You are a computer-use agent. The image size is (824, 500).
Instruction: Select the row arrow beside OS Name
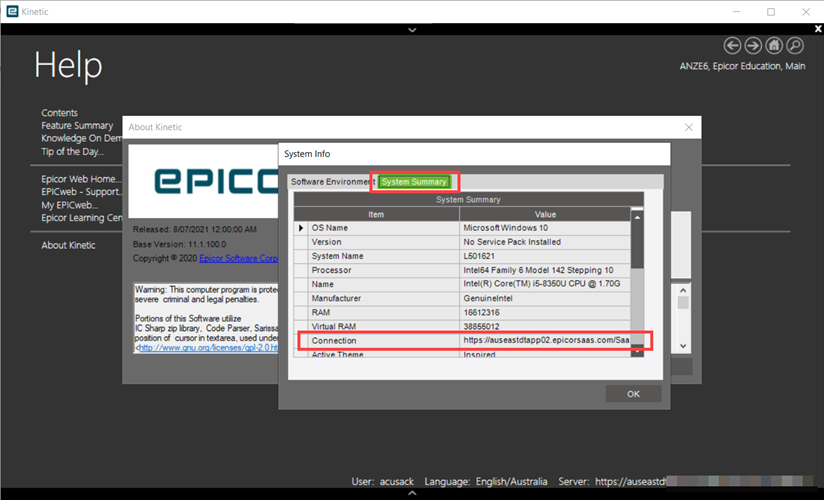click(x=301, y=228)
